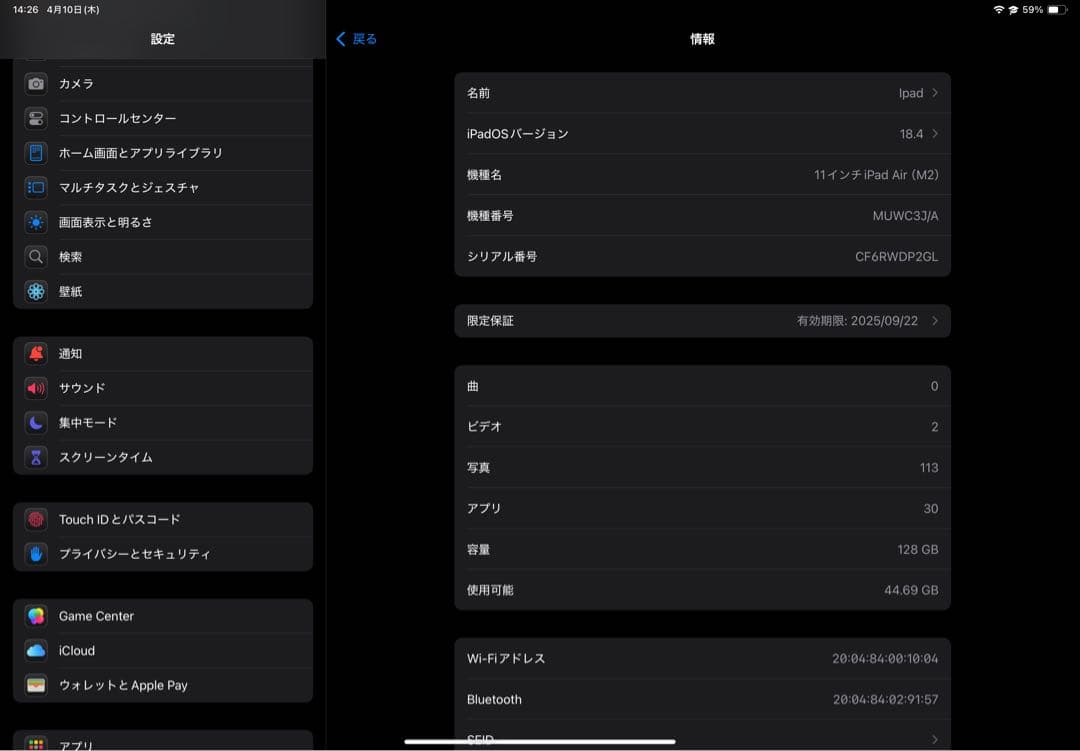The width and height of the screenshot is (1080, 751).
Task: Select the コントロールセンター icon in sidebar
Action: tap(36, 118)
